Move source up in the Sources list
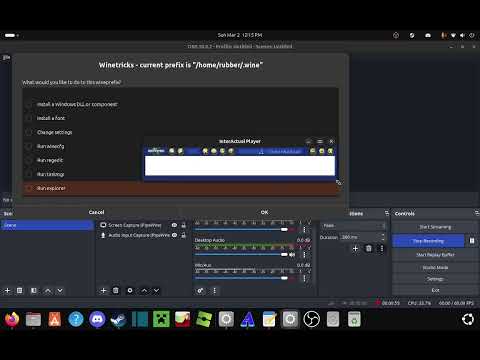Image resolution: width=480 pixels, height=360 pixels. (x=144, y=291)
